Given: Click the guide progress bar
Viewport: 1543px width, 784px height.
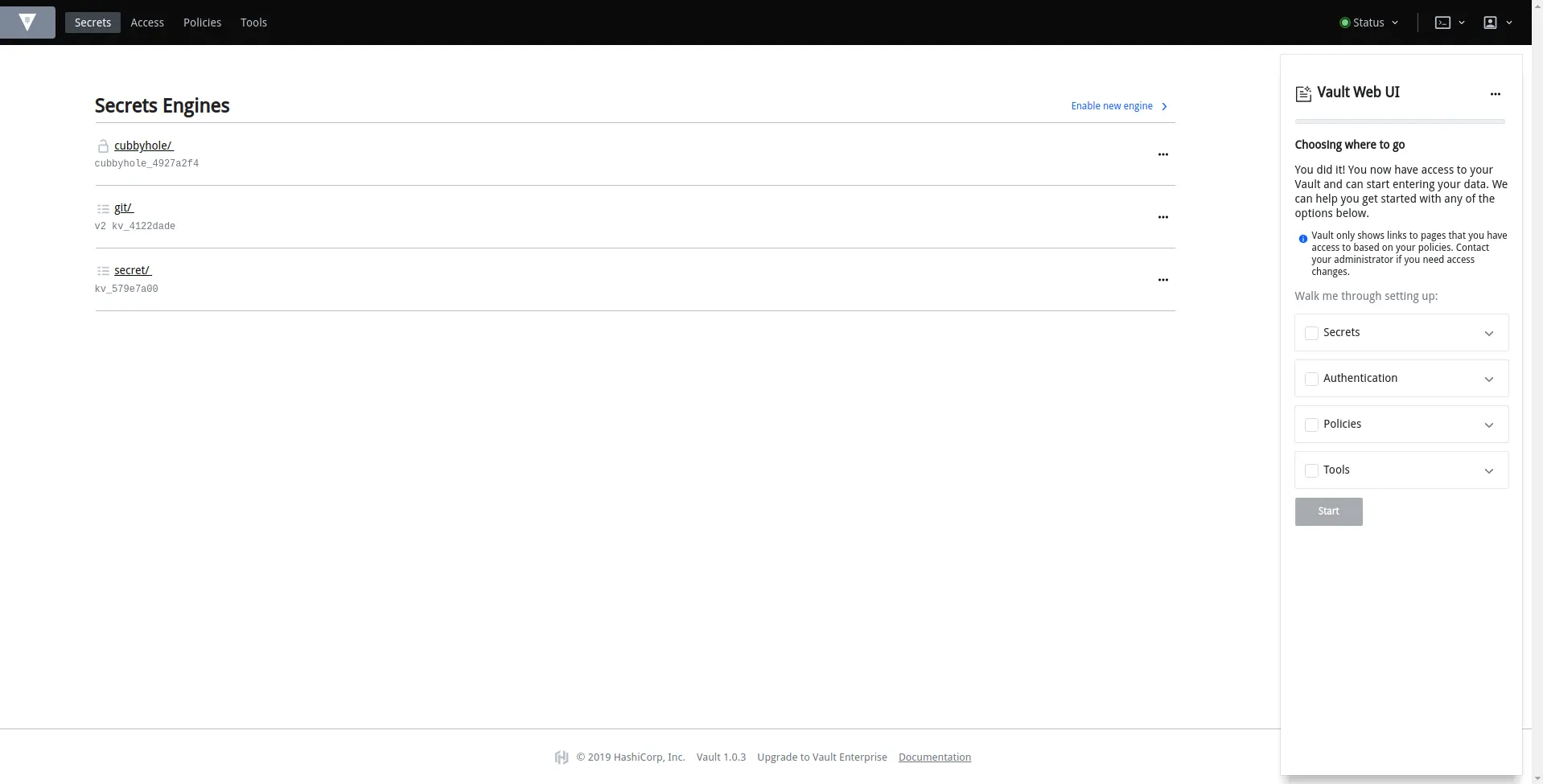Looking at the screenshot, I should 1399,121.
